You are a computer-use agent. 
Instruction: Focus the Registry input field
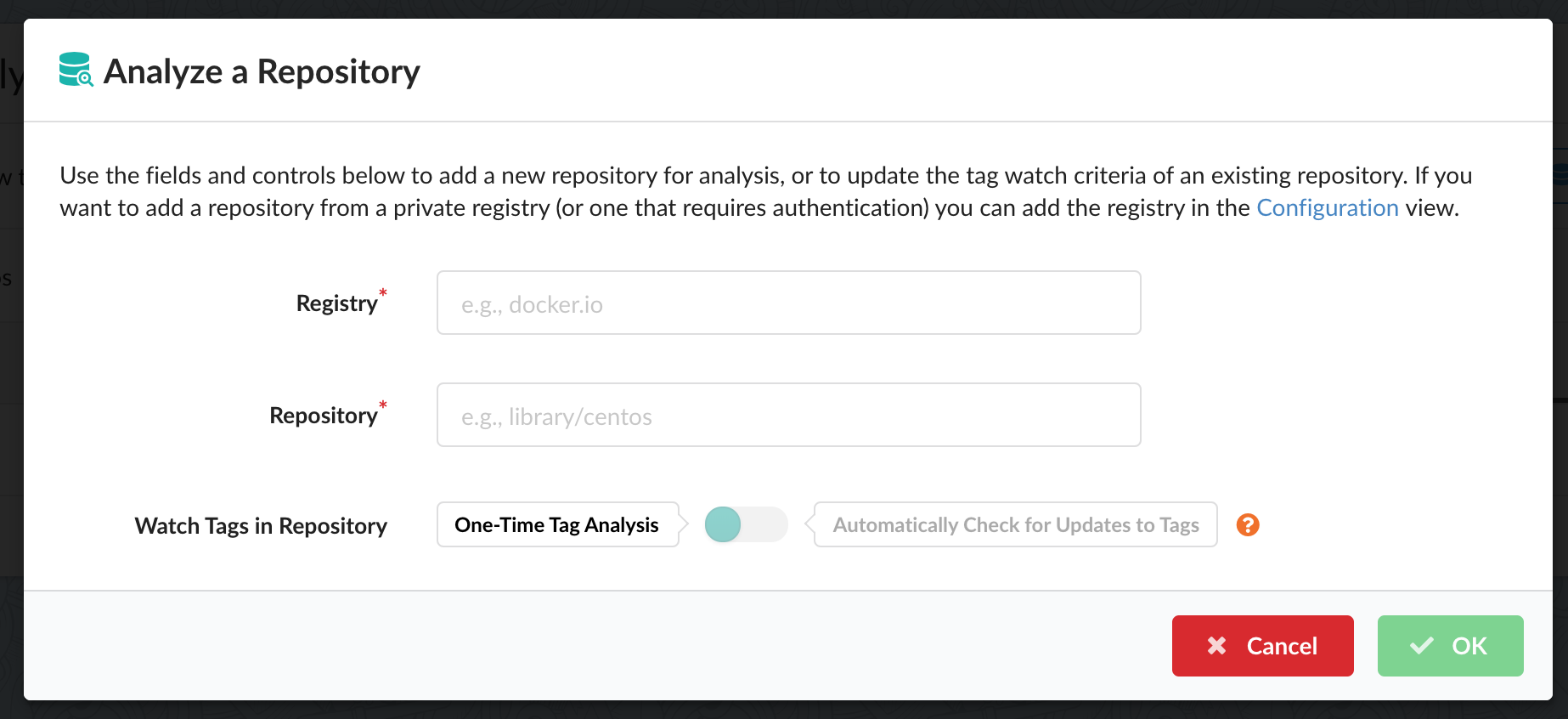point(788,303)
